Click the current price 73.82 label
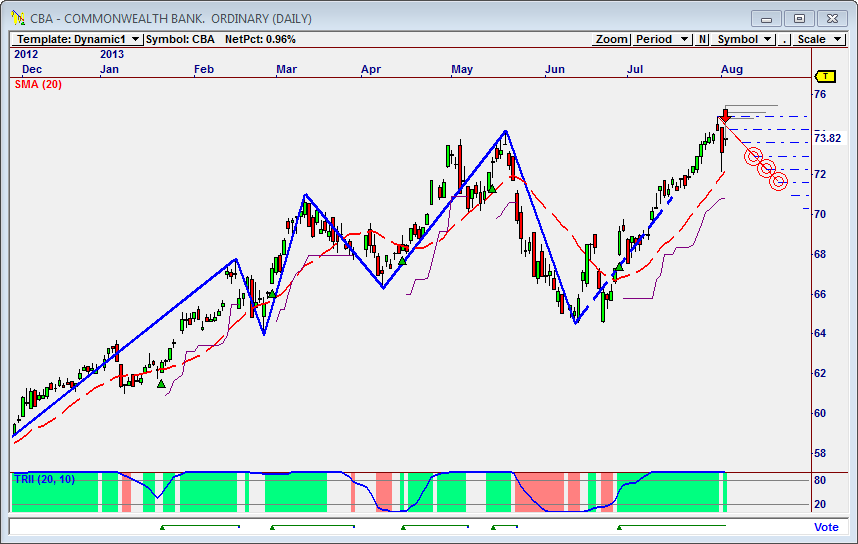 [827, 138]
